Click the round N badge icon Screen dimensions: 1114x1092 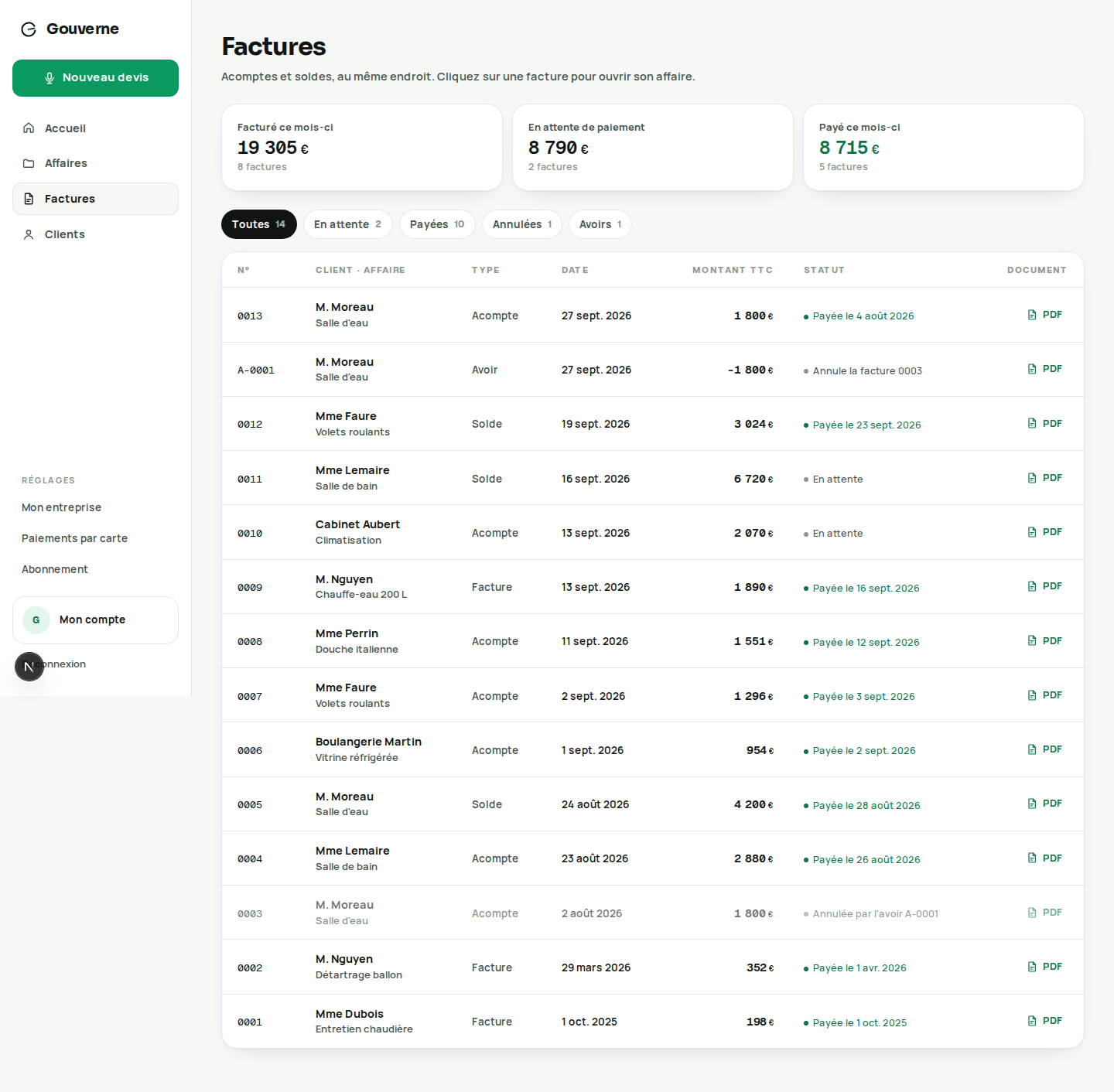click(x=29, y=667)
